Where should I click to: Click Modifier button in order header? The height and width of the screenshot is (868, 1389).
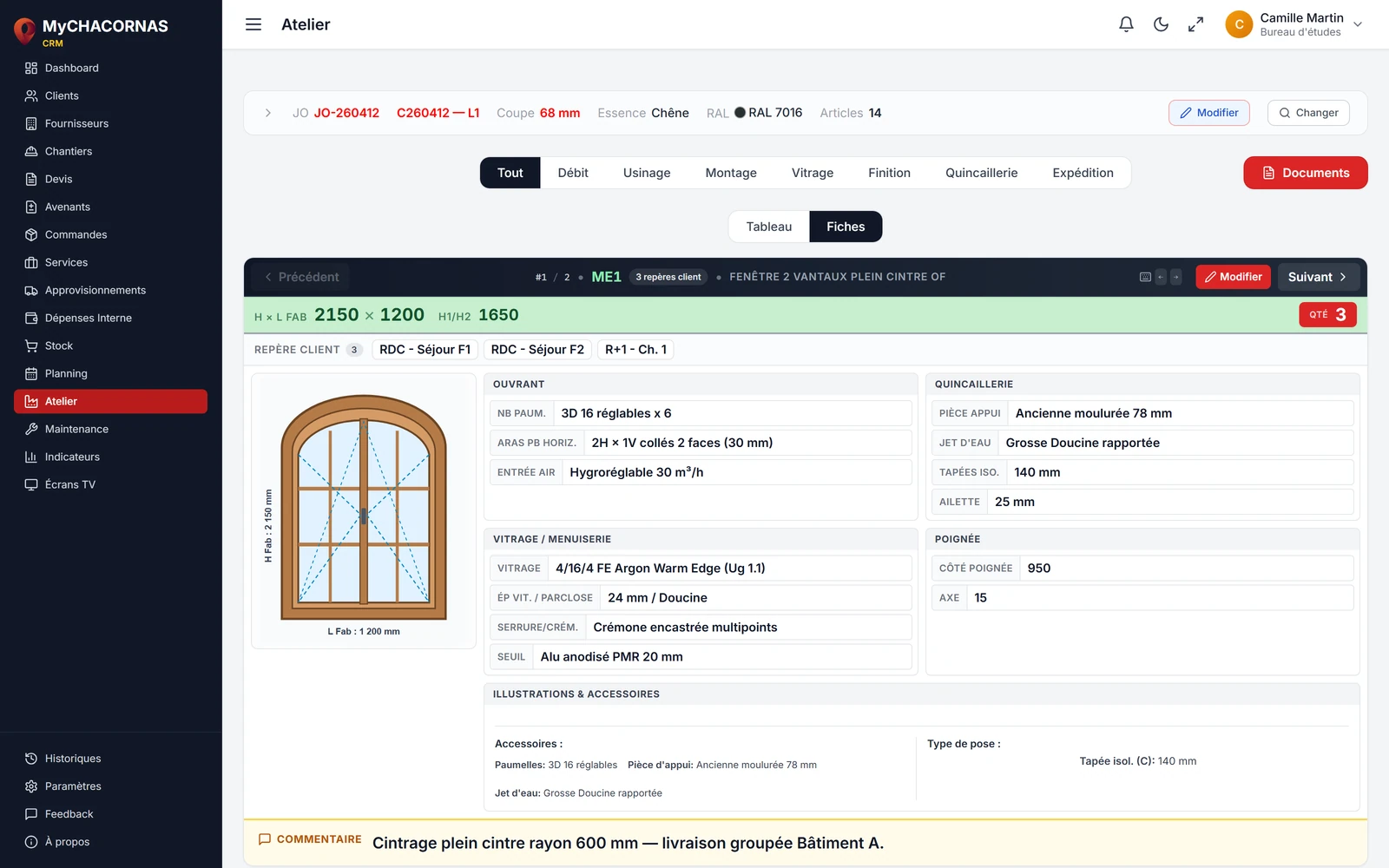tap(1208, 113)
